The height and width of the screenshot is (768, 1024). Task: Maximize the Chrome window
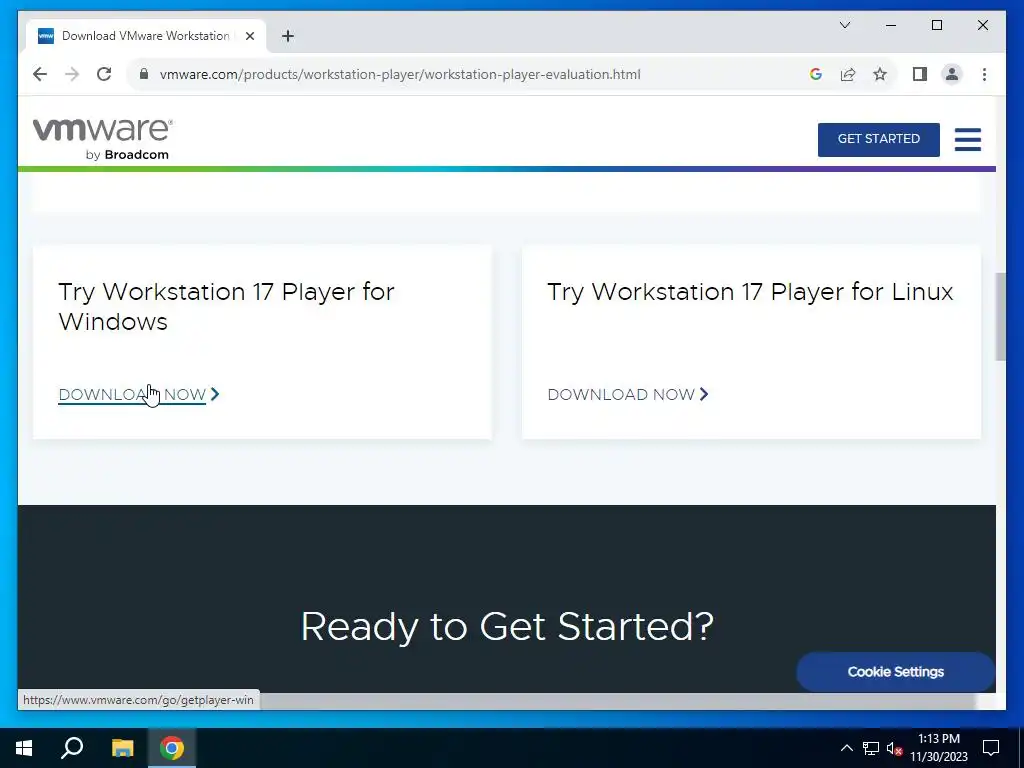[x=936, y=25]
